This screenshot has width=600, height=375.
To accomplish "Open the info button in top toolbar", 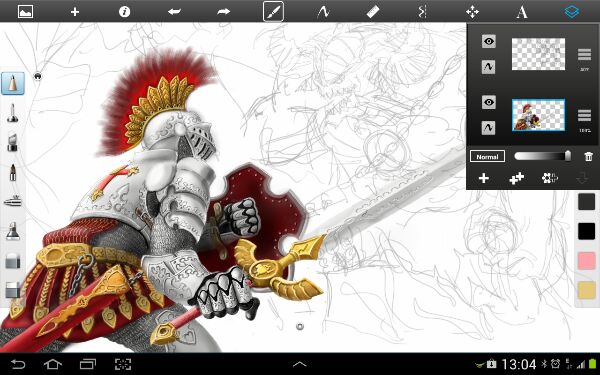I will click(x=124, y=11).
